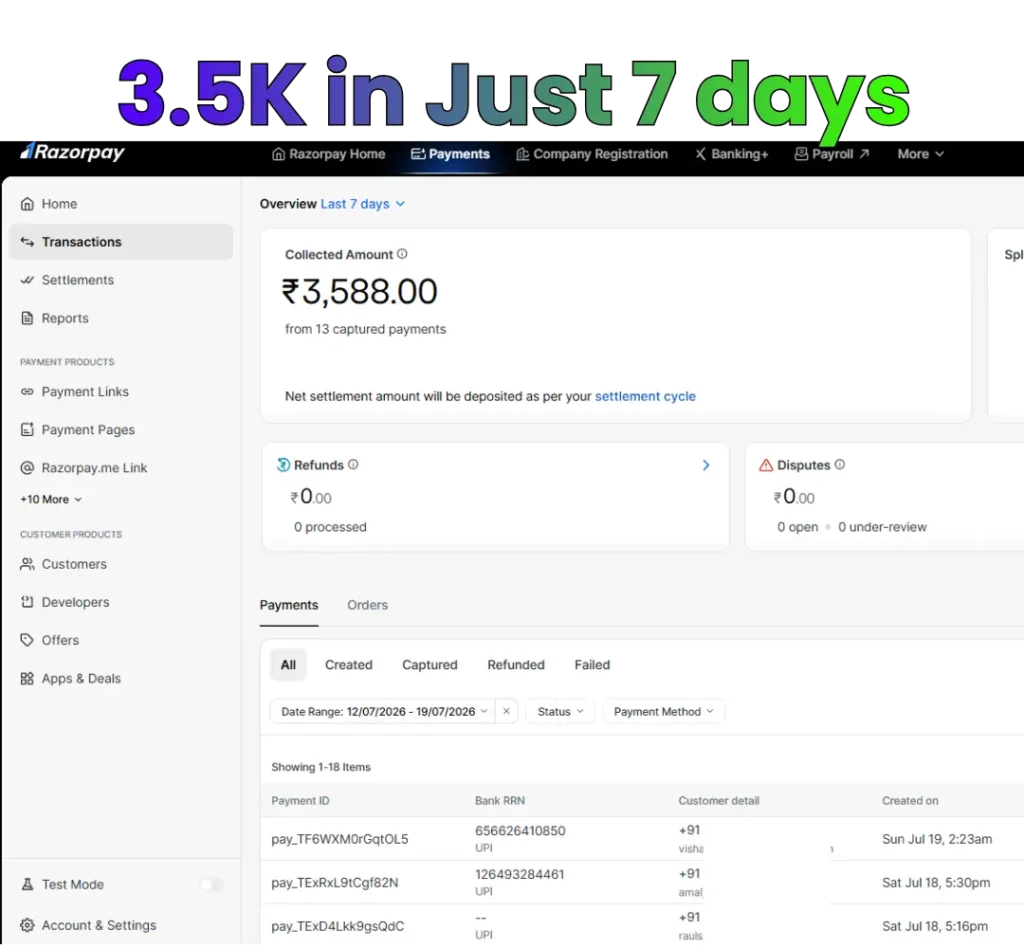Clear the Date Range filter with X
The width and height of the screenshot is (1024, 948).
(x=506, y=711)
